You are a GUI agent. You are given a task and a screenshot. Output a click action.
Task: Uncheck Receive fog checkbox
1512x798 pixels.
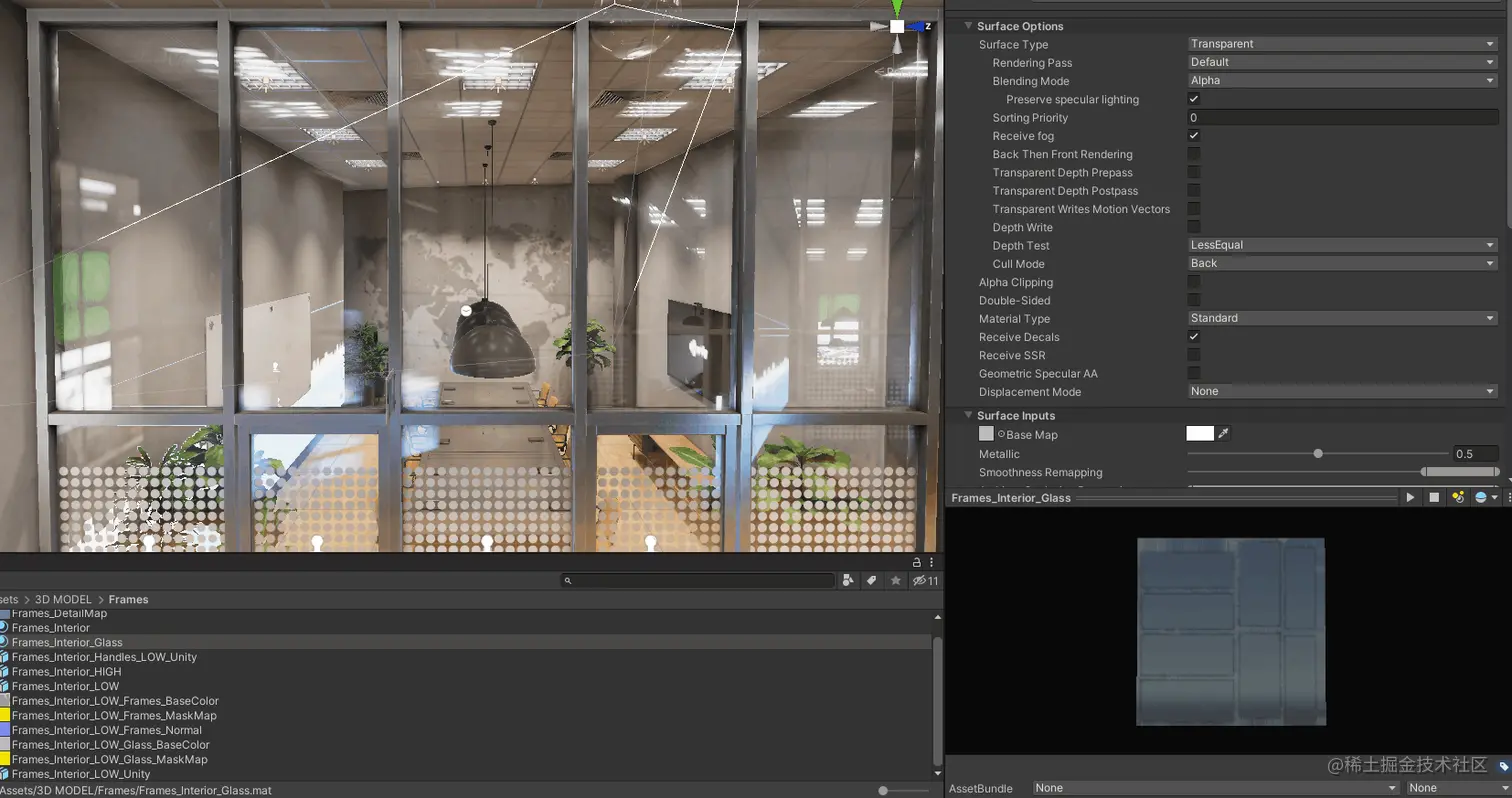[1193, 135]
